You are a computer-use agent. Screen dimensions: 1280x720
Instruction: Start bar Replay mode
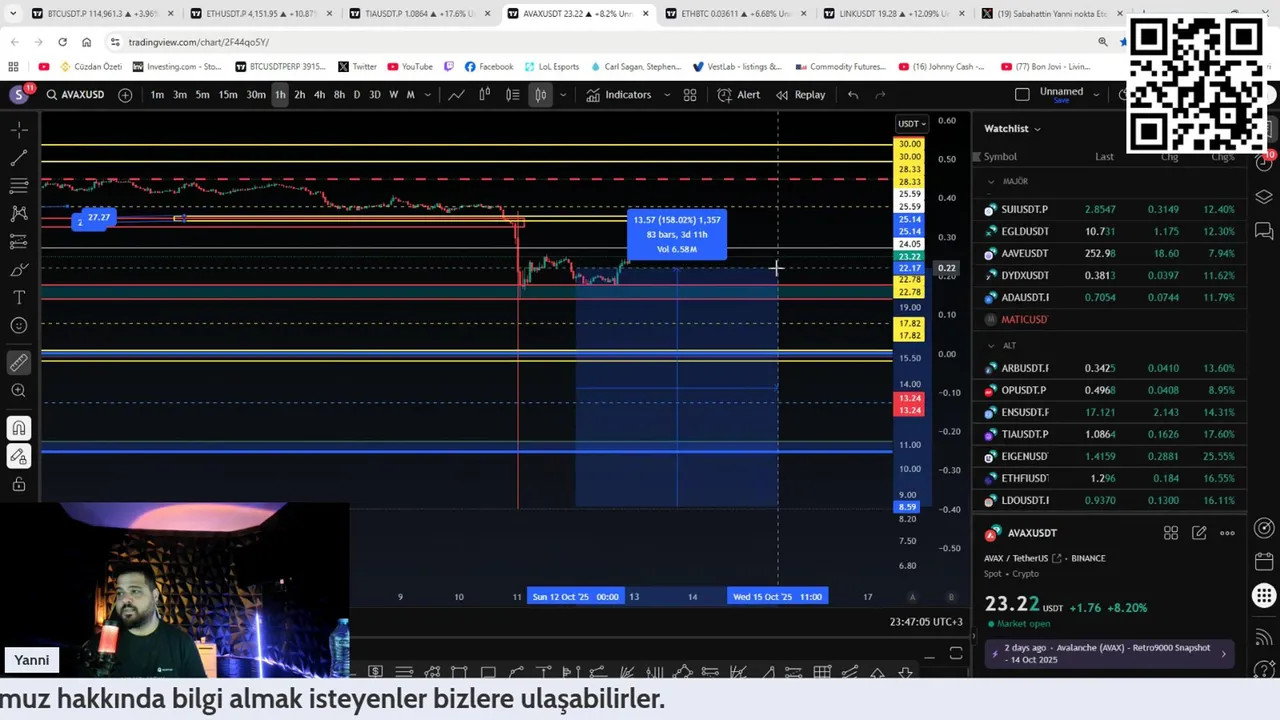click(800, 95)
